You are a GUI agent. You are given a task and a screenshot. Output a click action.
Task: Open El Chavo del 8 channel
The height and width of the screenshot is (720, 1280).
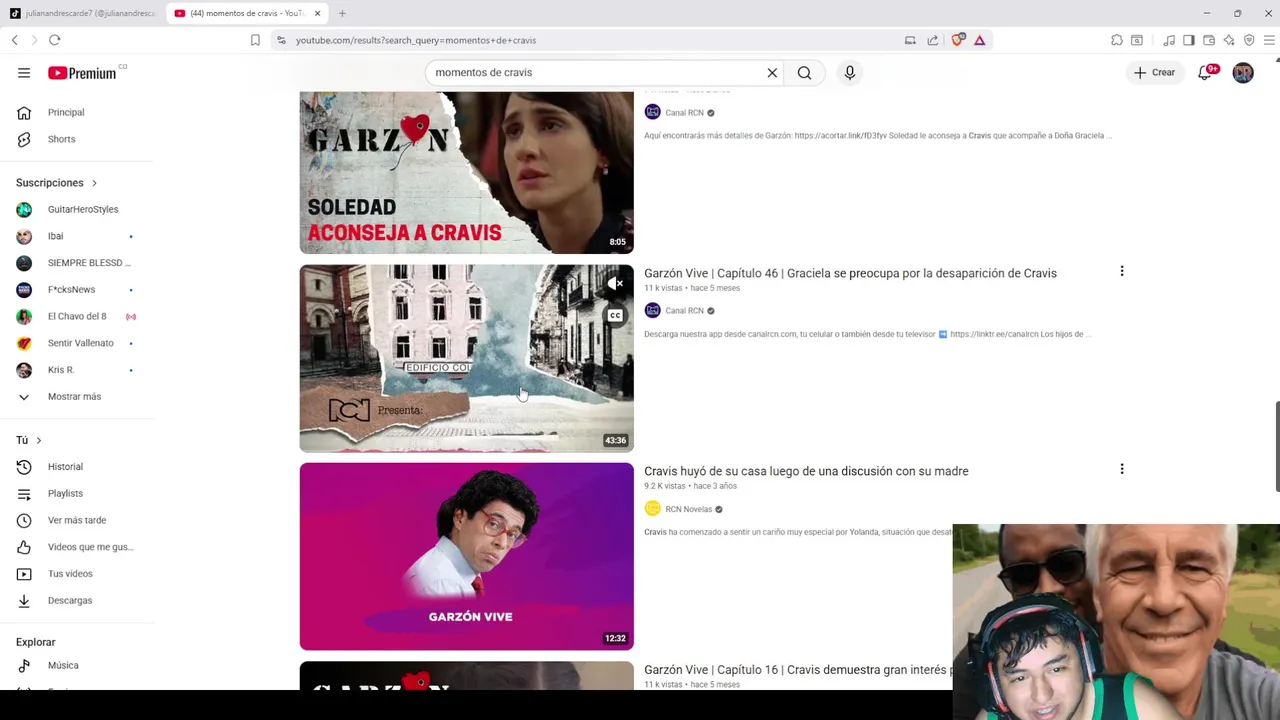click(x=76, y=316)
